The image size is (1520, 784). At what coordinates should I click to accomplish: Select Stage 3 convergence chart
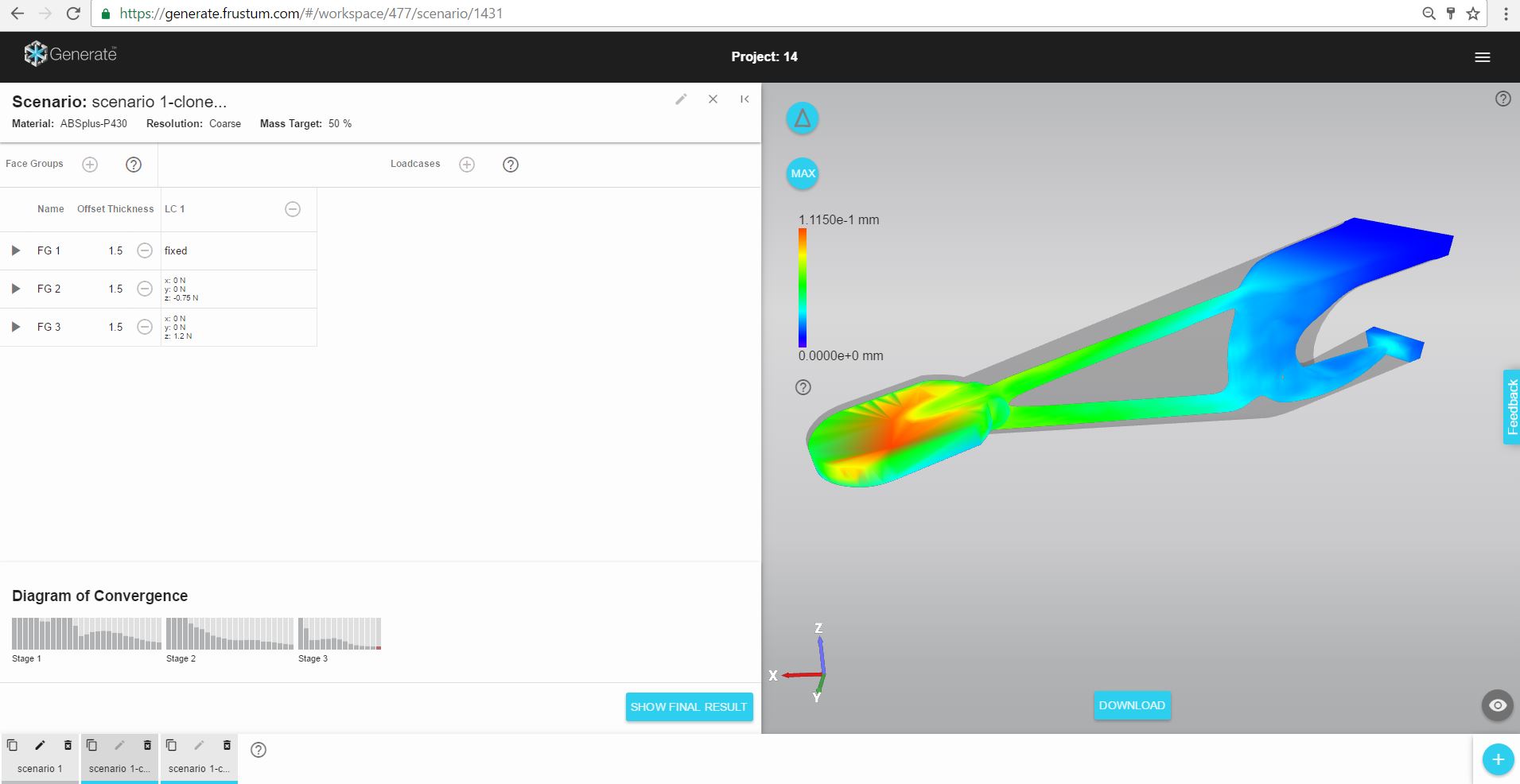340,634
